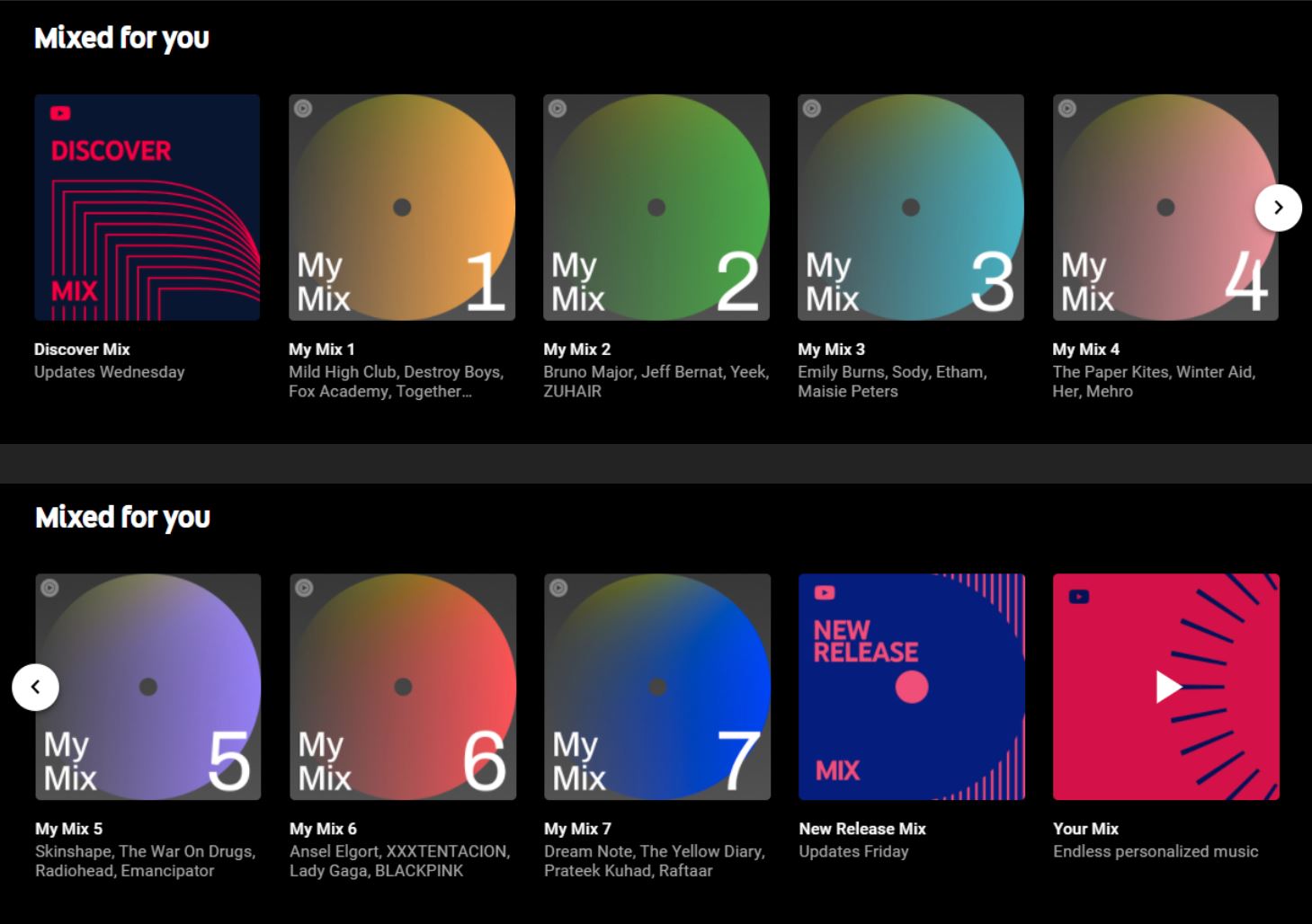This screenshot has width=1312, height=924.
Task: Show next mixes with the right chevron
Action: pyautogui.click(x=1278, y=208)
